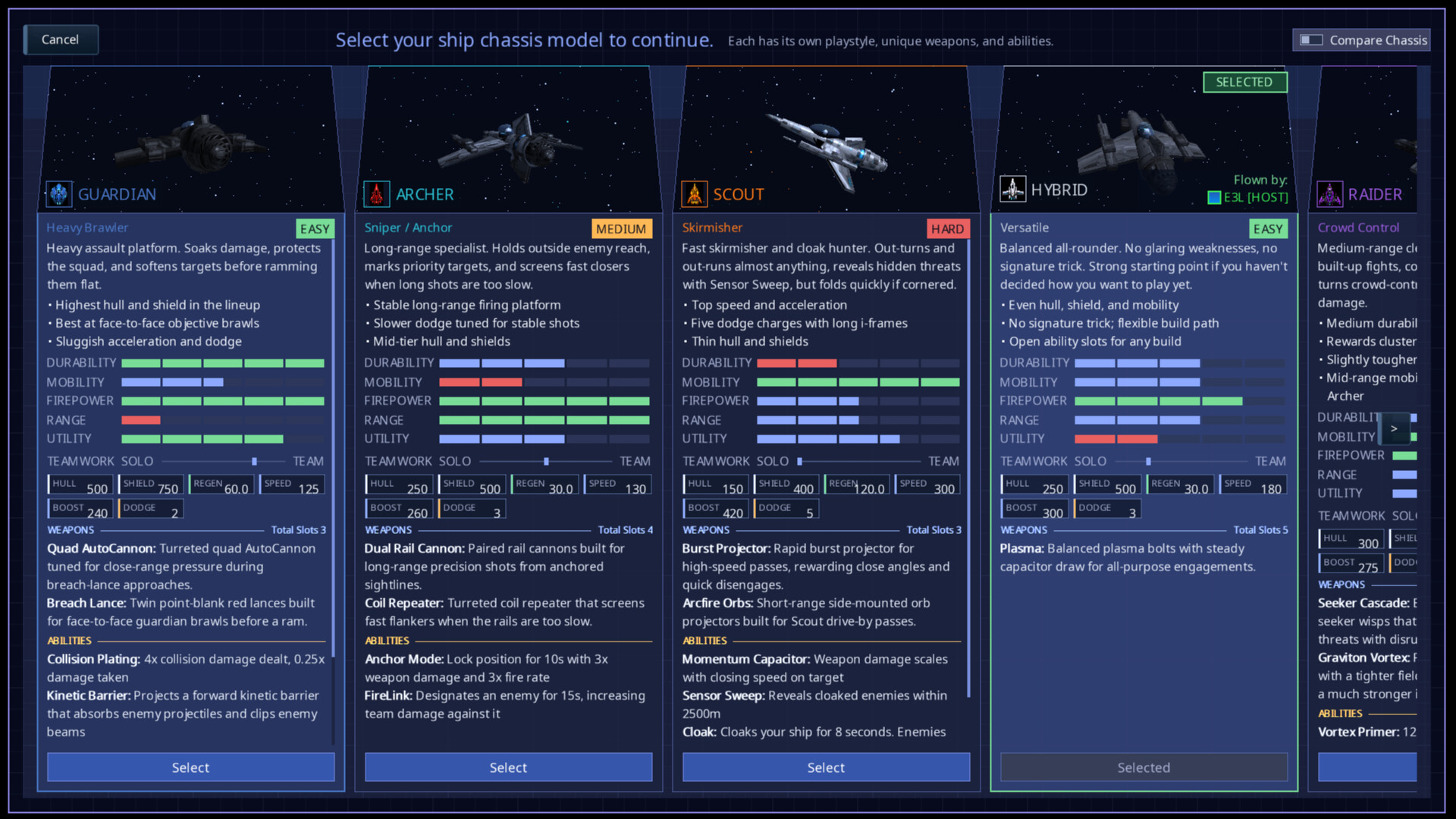This screenshot has width=1456, height=819.
Task: Click the EASY difficulty badge on Guardian
Action: [x=315, y=229]
